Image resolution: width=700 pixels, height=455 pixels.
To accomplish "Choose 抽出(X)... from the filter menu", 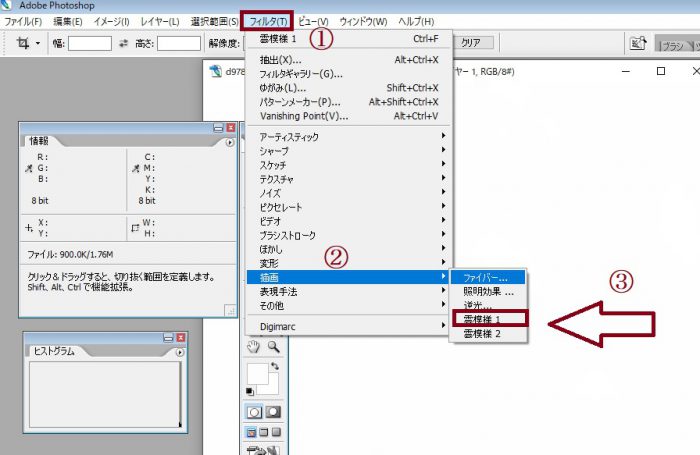I will [x=349, y=60].
